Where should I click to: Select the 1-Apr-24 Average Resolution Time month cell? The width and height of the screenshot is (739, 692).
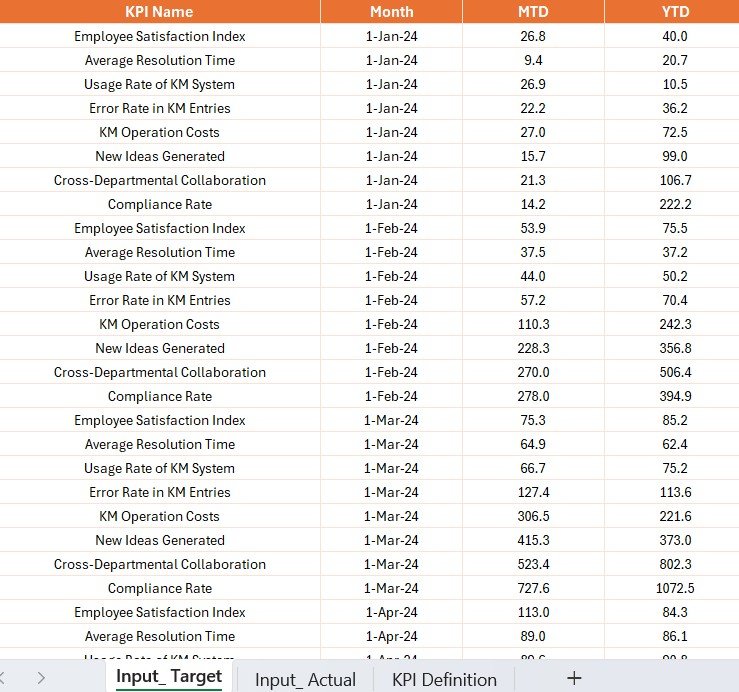click(x=392, y=636)
